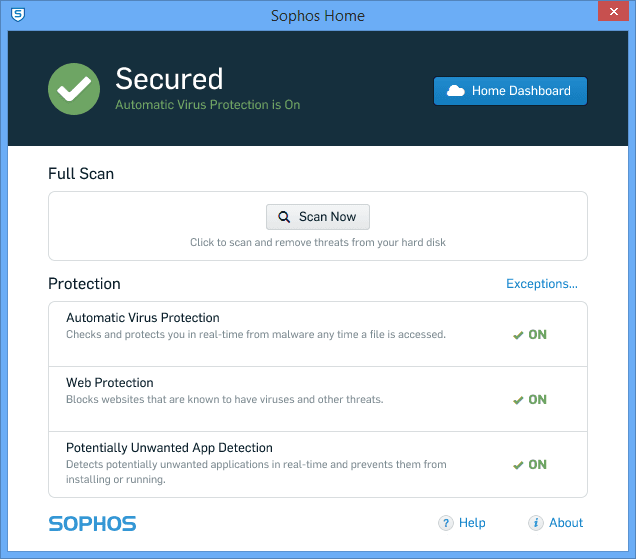Click the green Secured checkmark icon
Screen dimensions: 636x559
pos(74,89)
